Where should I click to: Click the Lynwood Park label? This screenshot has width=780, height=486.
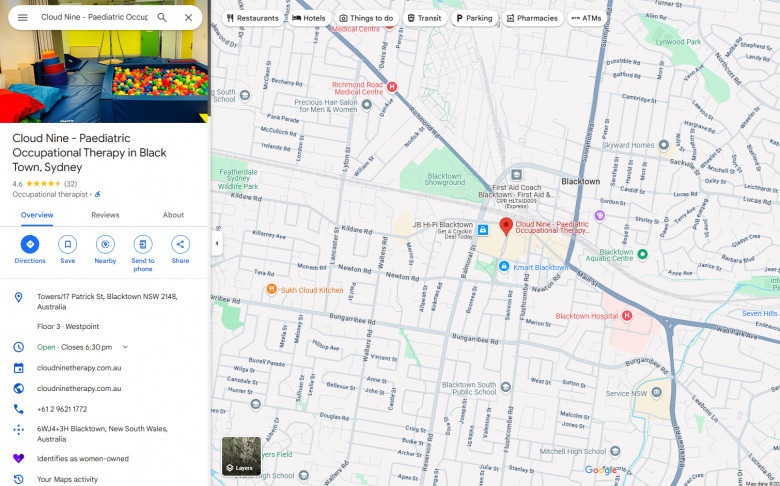click(678, 42)
